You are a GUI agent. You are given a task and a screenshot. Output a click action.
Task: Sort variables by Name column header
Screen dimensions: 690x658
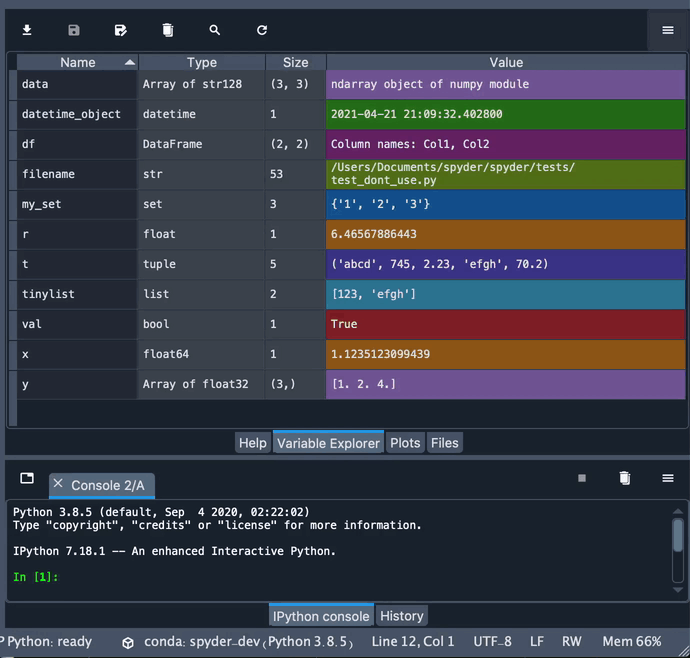78,62
